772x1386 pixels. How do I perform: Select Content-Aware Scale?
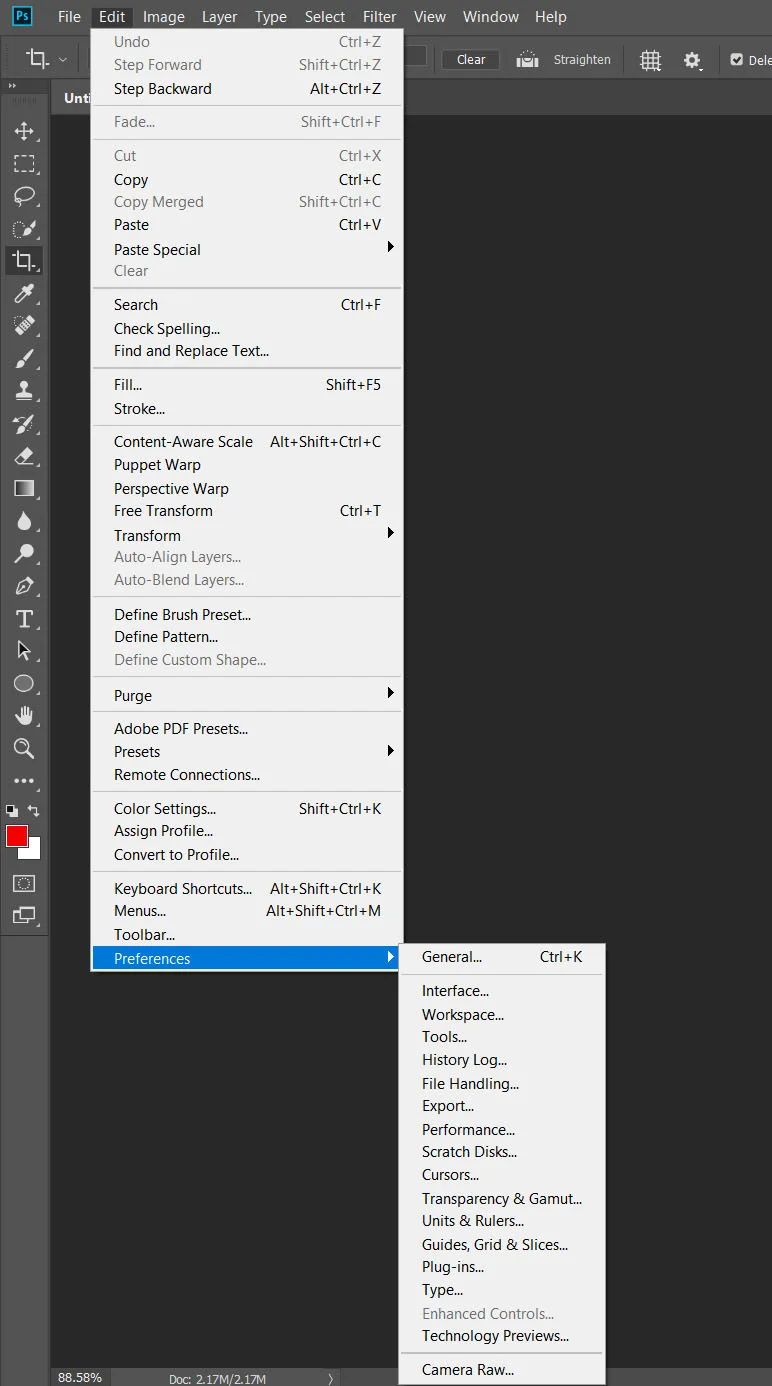click(x=248, y=441)
